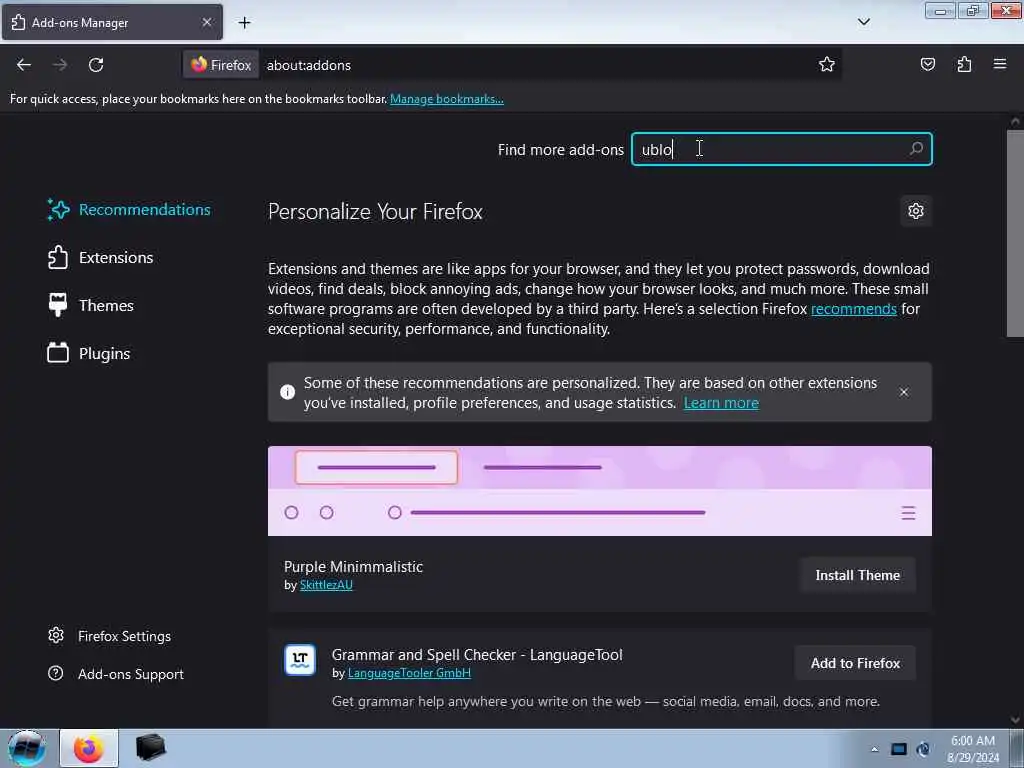Click the page vertical scrollbar thumb
The image size is (1024, 768).
click(x=1014, y=234)
